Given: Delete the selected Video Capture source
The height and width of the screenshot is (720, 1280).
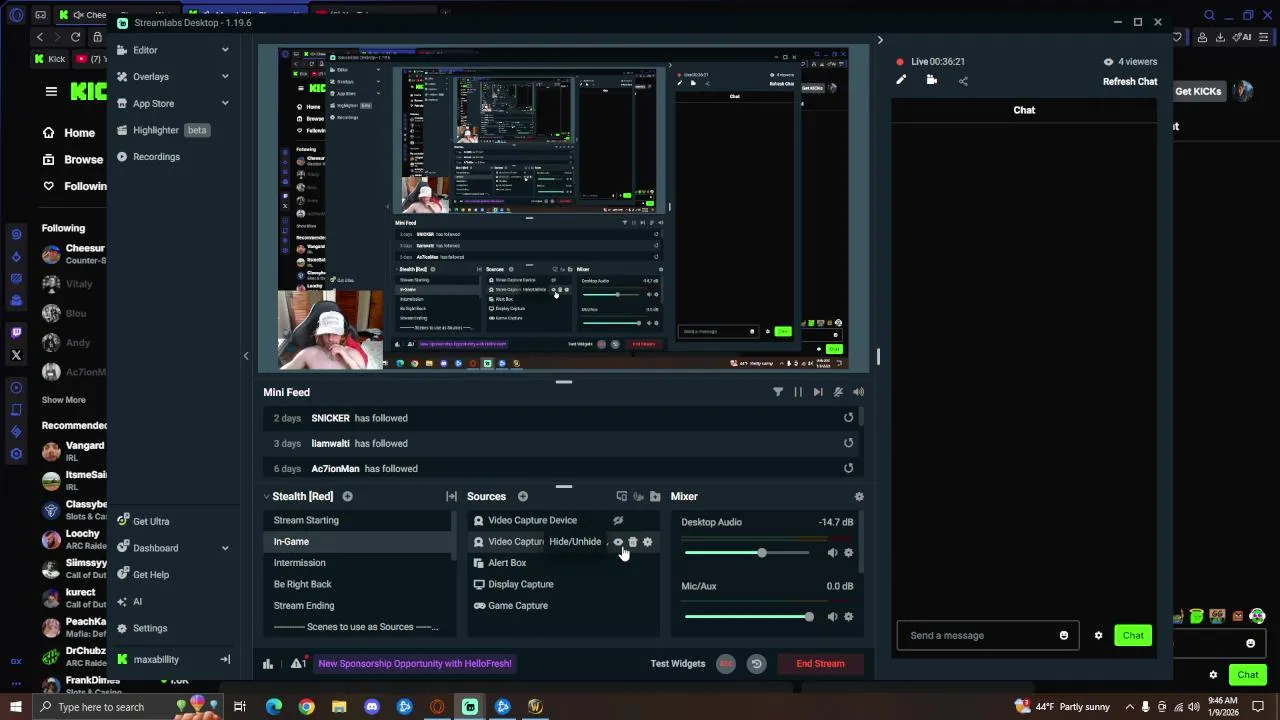Looking at the screenshot, I should [x=632, y=542].
